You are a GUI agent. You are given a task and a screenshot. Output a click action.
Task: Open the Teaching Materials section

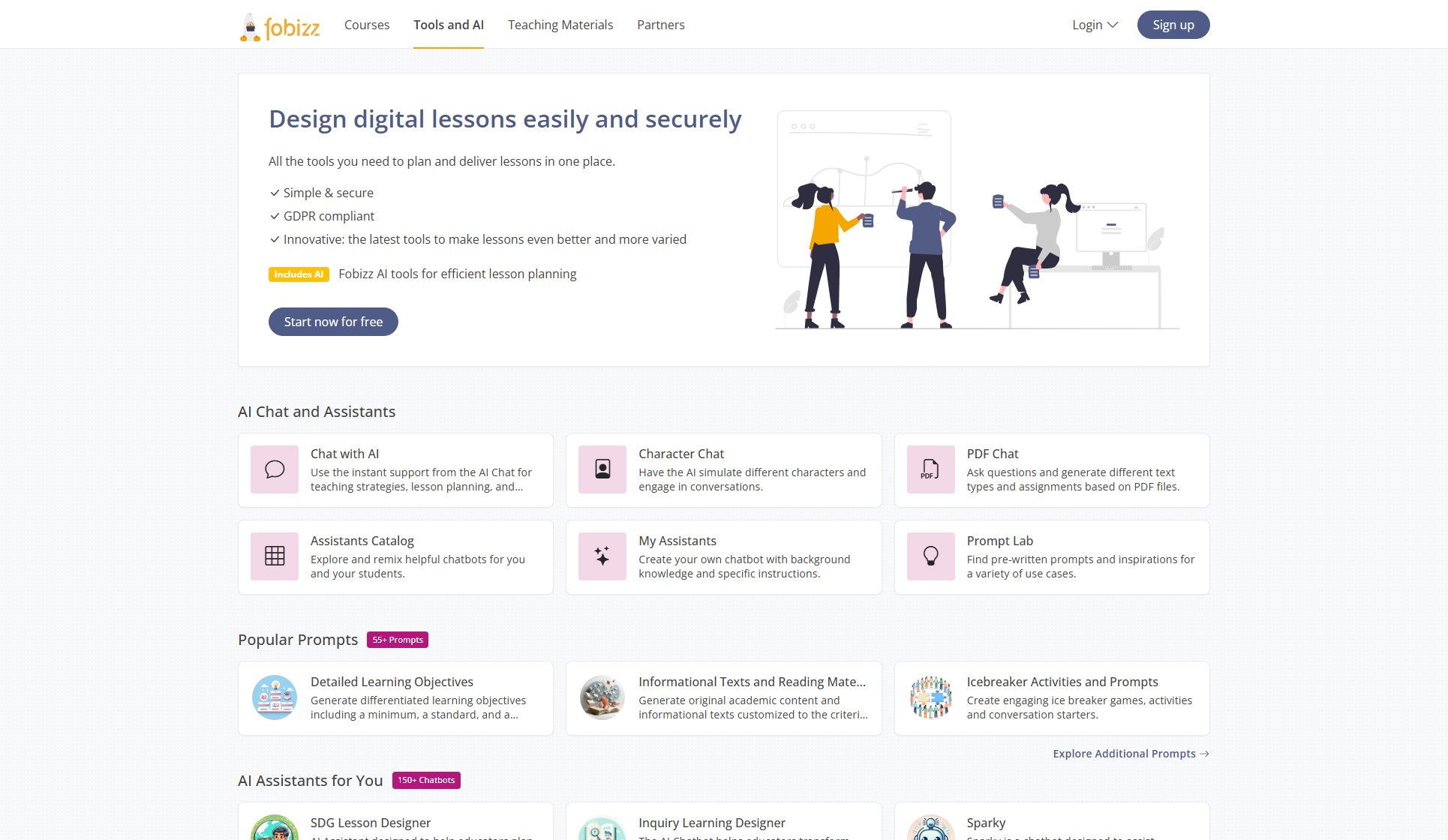[x=560, y=24]
